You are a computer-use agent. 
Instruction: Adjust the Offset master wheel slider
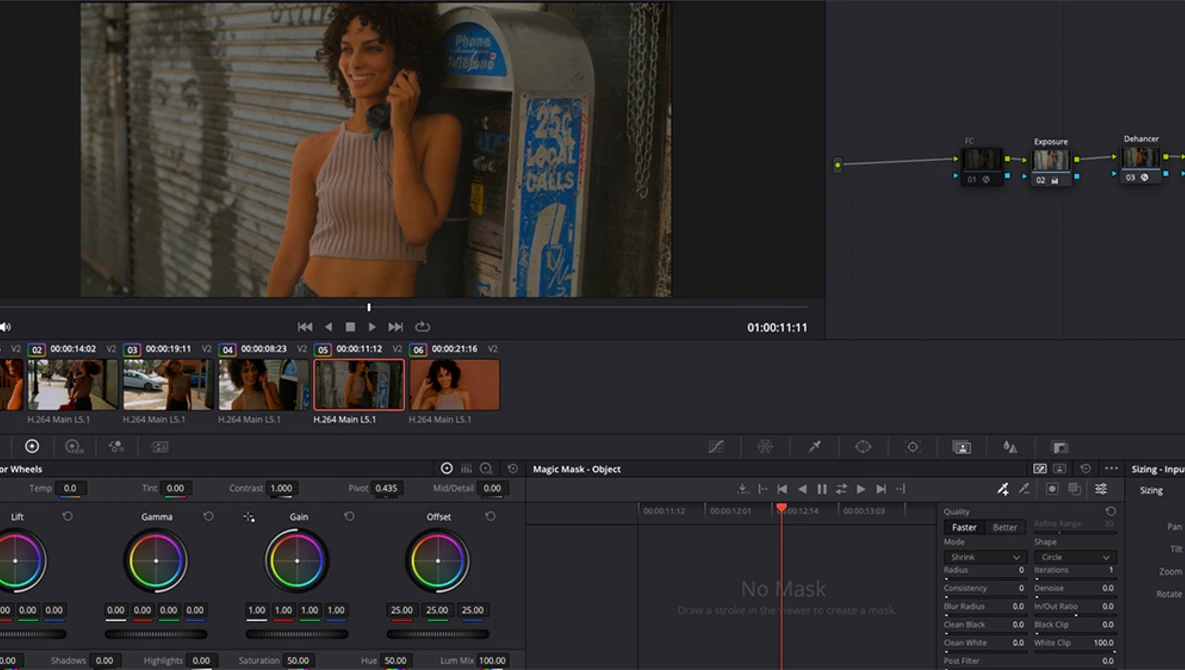pos(438,634)
